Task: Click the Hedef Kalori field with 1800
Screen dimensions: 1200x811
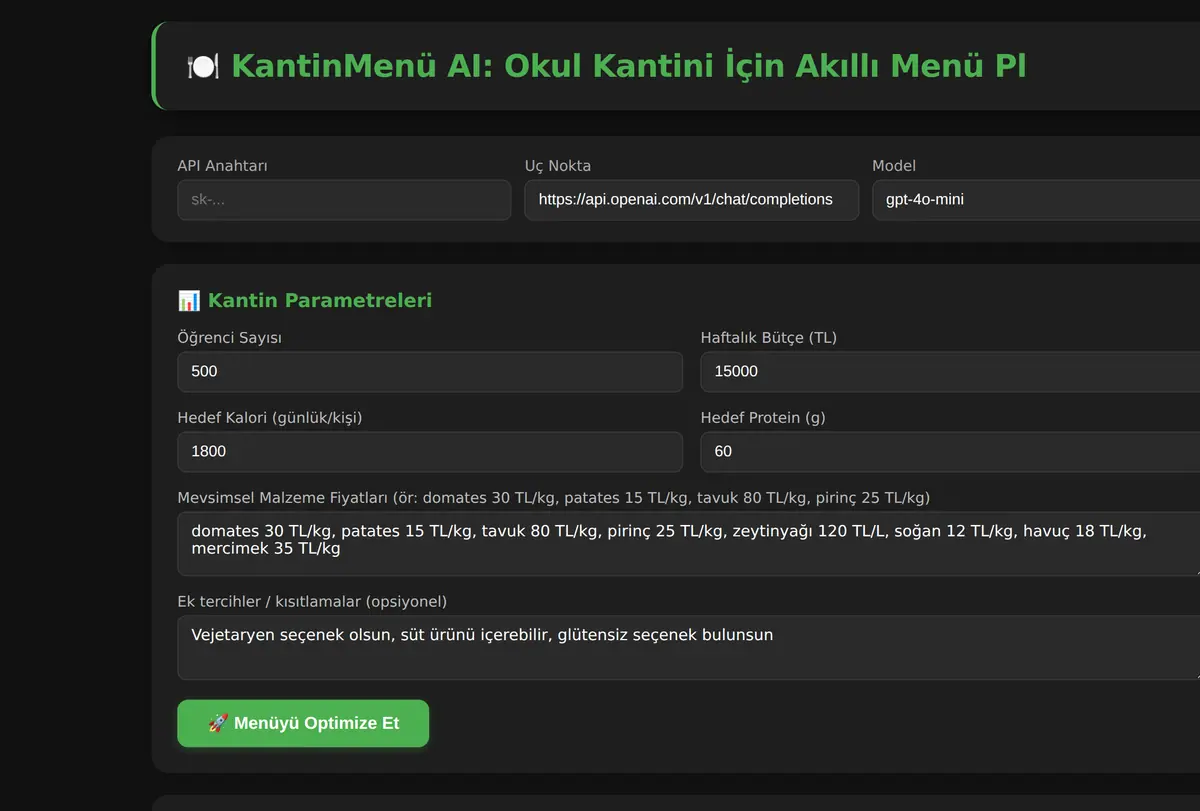Action: 430,452
